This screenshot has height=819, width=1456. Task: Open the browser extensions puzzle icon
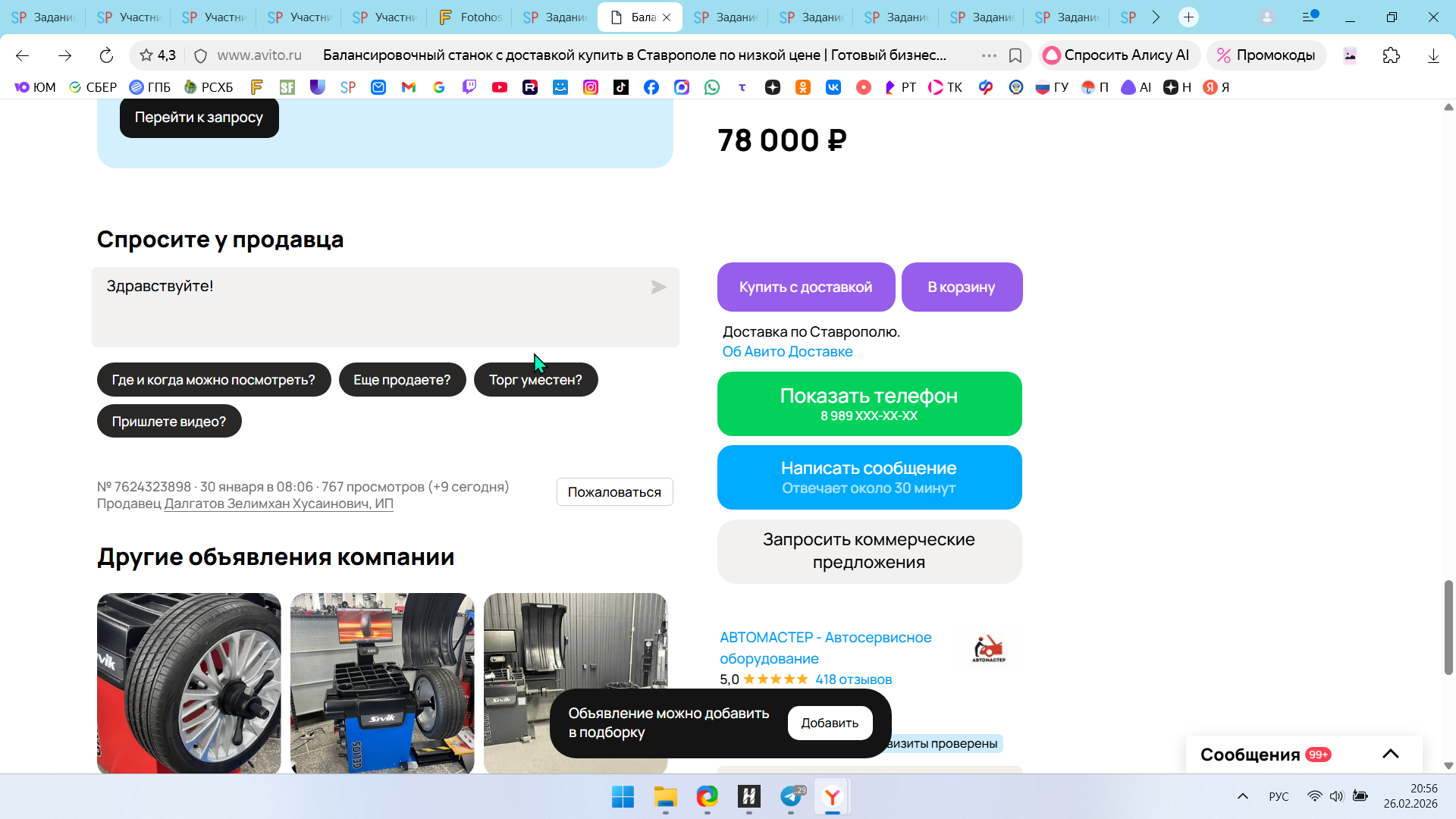click(1391, 55)
